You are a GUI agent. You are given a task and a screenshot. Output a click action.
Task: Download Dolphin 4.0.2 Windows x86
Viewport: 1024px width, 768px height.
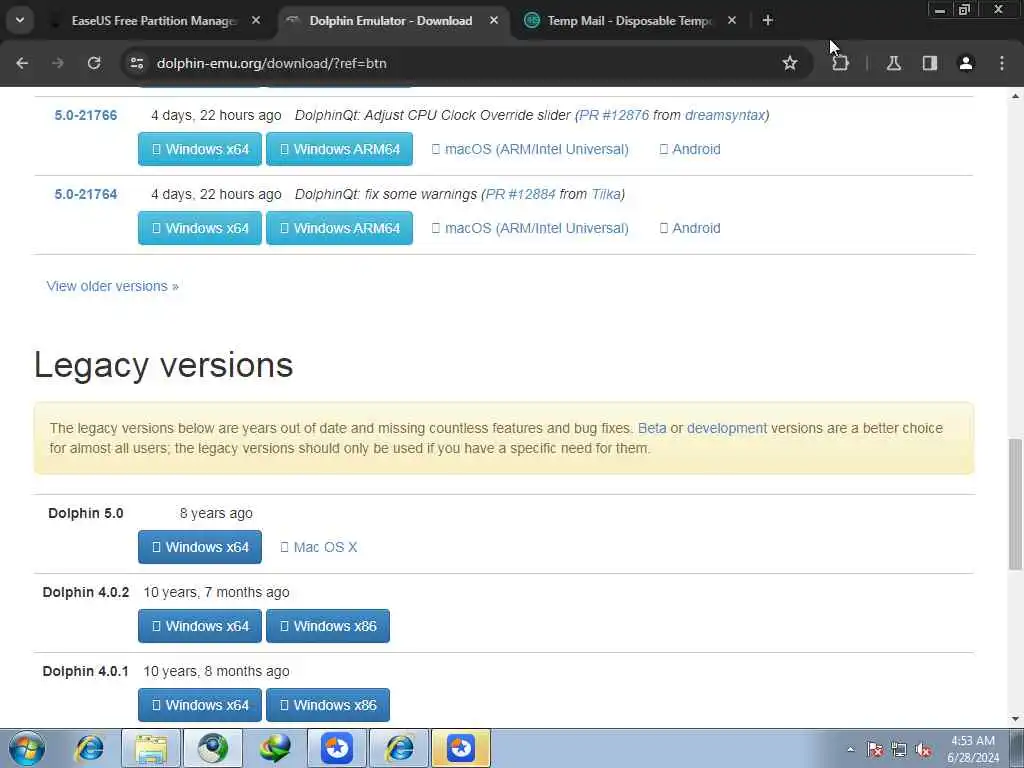point(328,626)
